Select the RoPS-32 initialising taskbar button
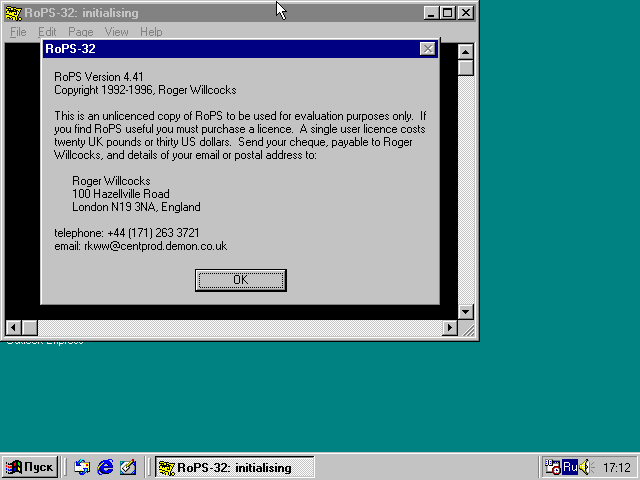Screen dimensions: 640x480 click(x=235, y=467)
